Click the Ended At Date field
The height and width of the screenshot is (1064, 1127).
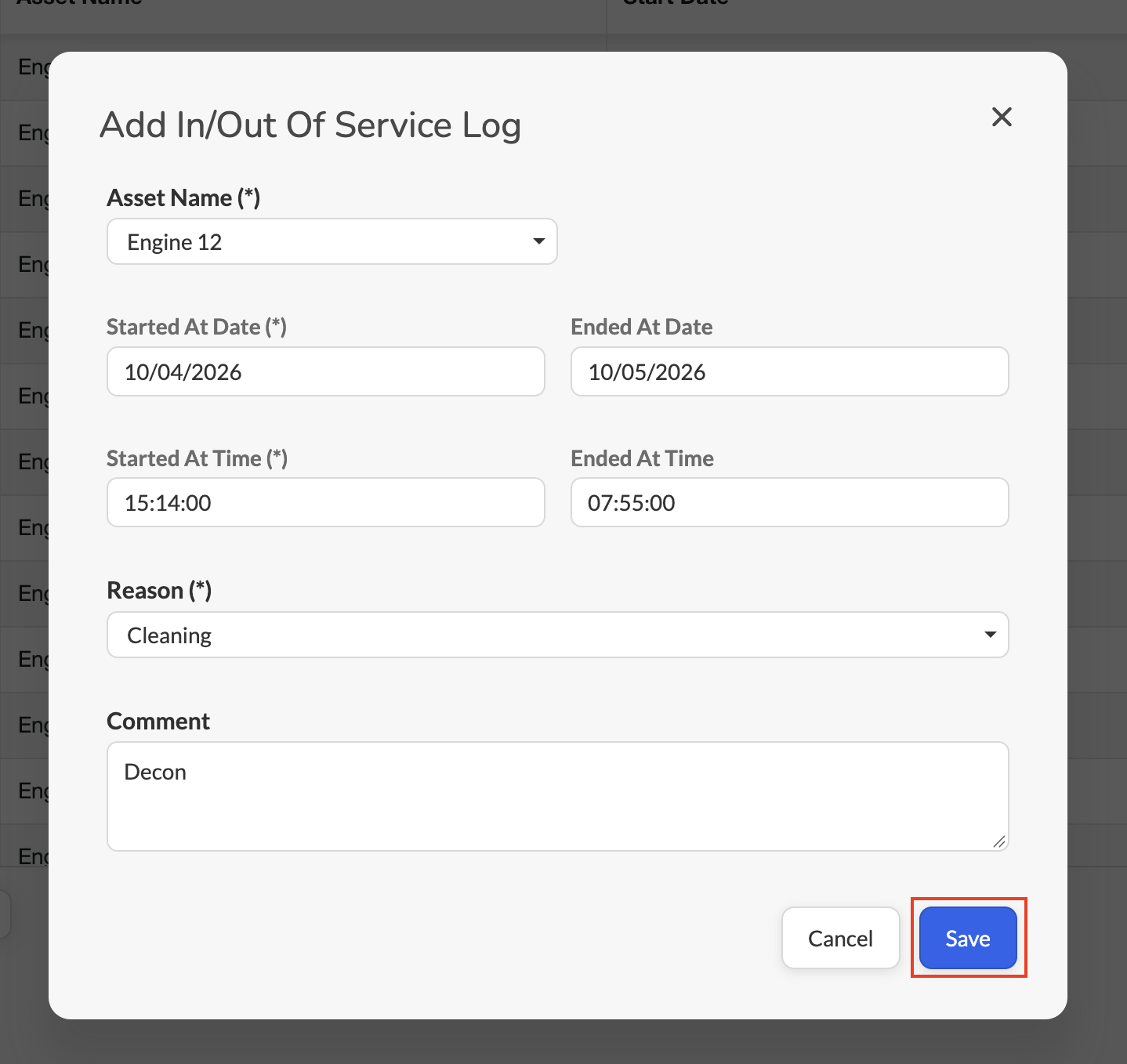(x=790, y=371)
